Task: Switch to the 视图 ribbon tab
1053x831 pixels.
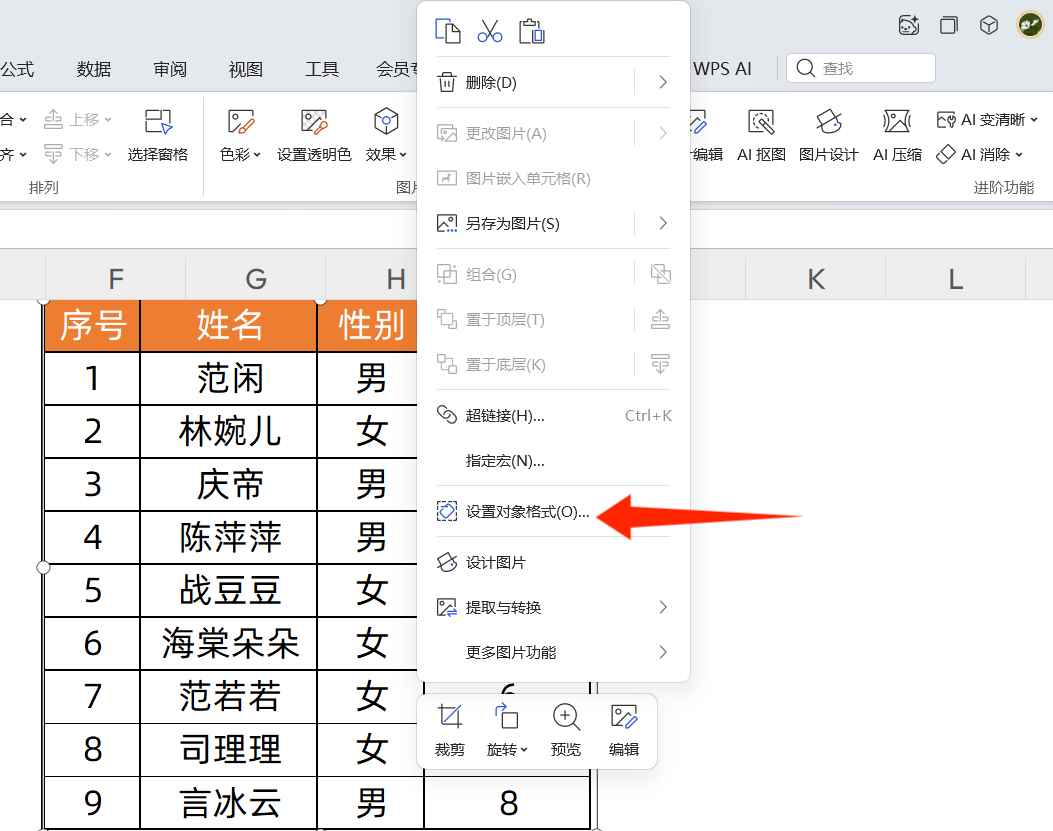Action: (x=246, y=69)
